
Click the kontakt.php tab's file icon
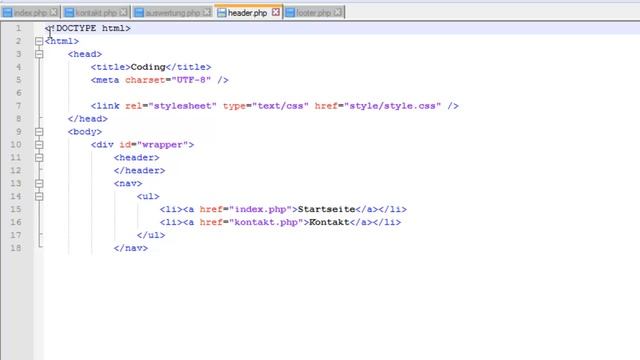coord(69,13)
